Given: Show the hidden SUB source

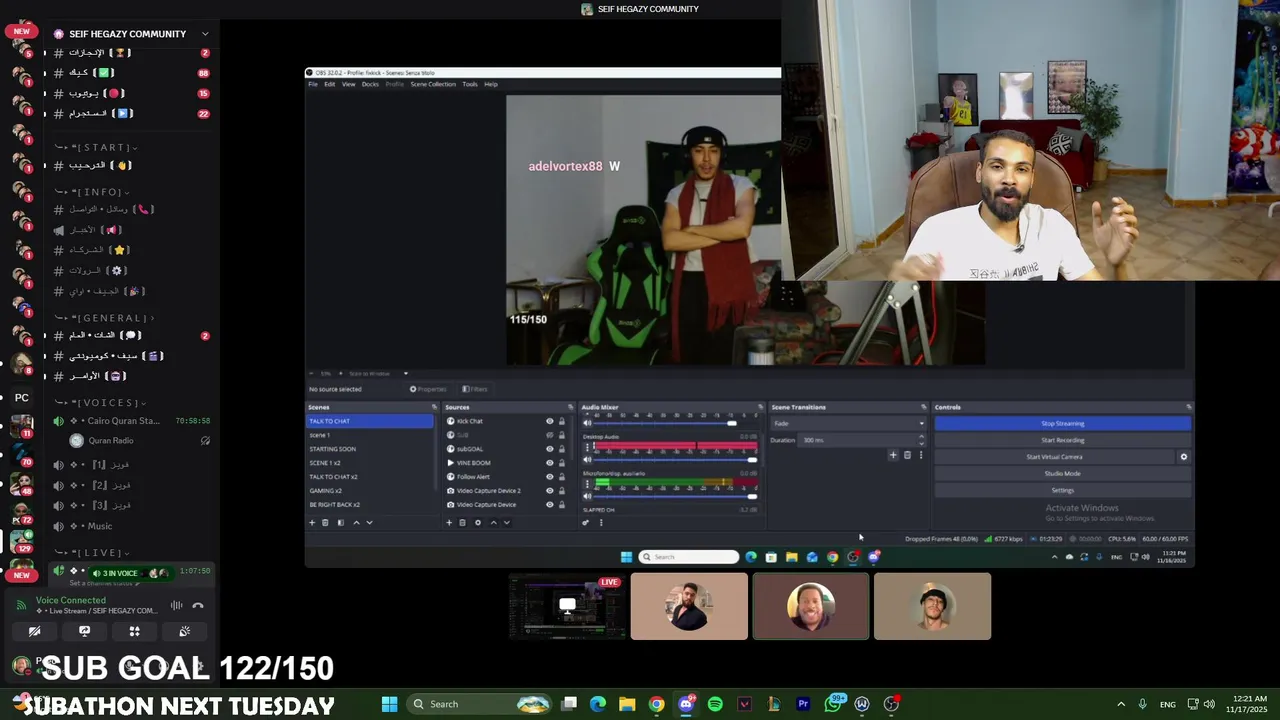Looking at the screenshot, I should (549, 435).
